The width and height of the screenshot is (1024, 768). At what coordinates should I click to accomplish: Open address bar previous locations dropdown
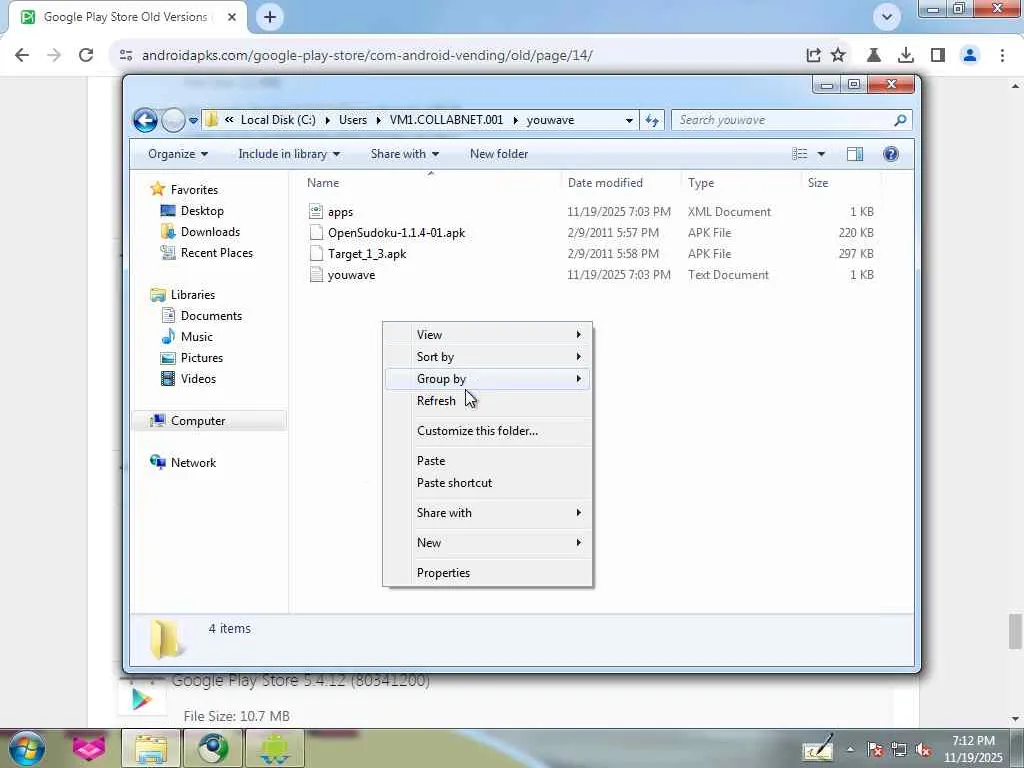coord(629,120)
